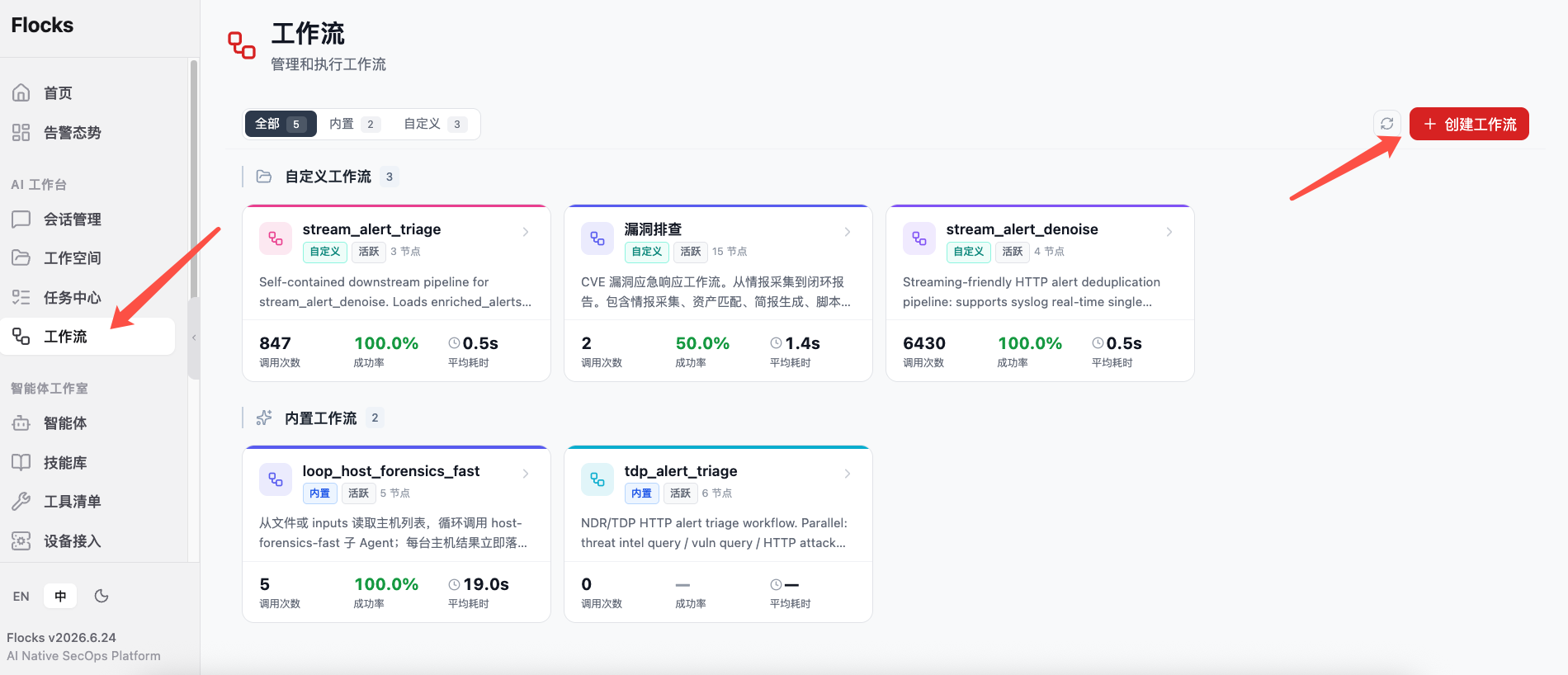Click the 首页 home icon in sidebar
The width and height of the screenshot is (1568, 675).
tap(21, 92)
